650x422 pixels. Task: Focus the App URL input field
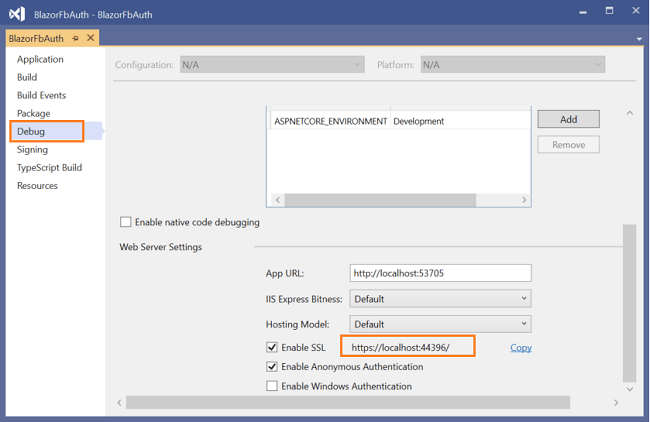click(x=440, y=273)
